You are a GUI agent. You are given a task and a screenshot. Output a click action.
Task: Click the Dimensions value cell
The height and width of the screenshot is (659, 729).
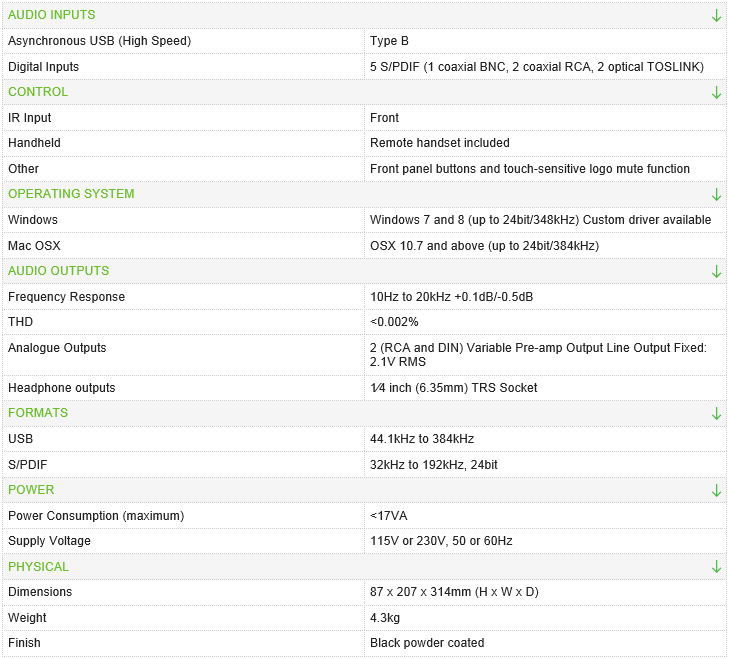pyautogui.click(x=454, y=592)
